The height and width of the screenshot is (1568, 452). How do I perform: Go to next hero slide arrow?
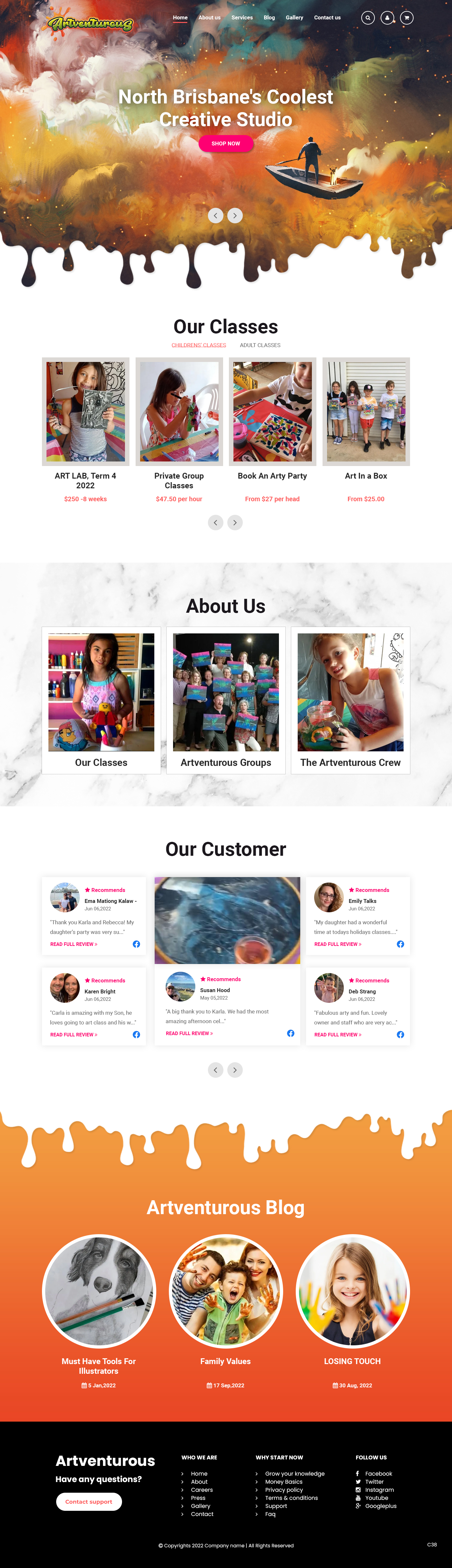pos(235,216)
